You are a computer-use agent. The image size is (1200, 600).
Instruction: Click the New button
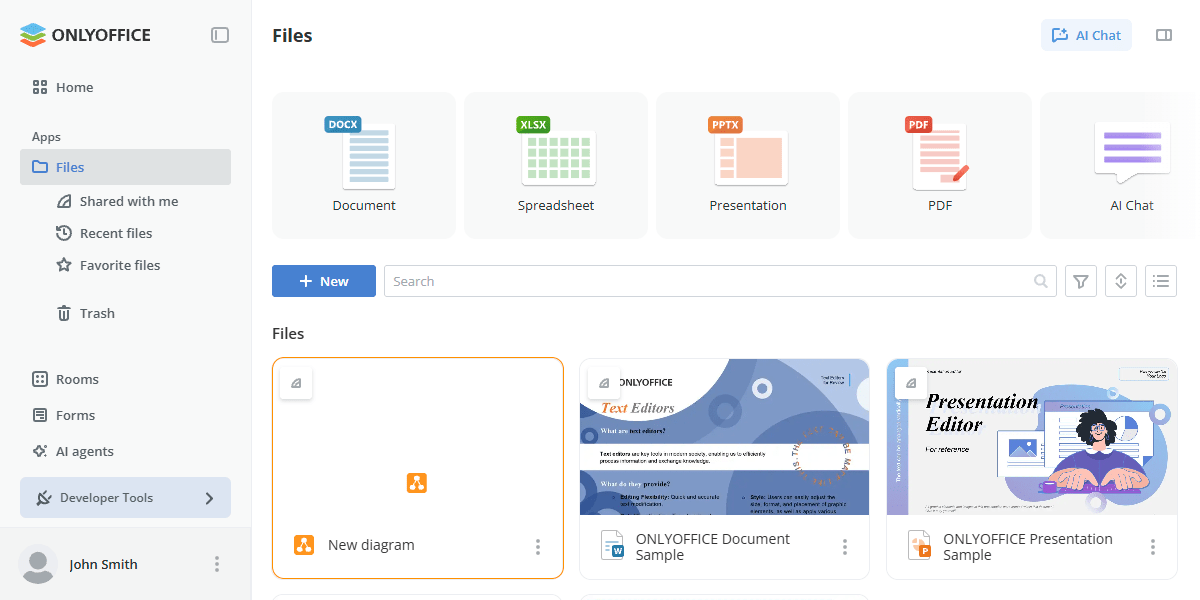(x=324, y=281)
